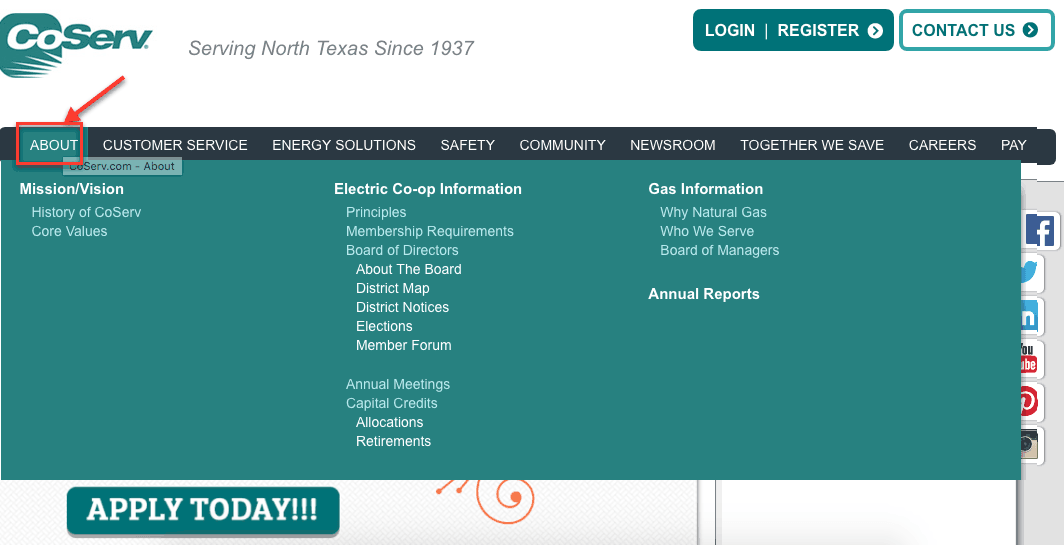Image resolution: width=1064 pixels, height=546 pixels.
Task: Open the Allocations link
Action: click(x=390, y=422)
